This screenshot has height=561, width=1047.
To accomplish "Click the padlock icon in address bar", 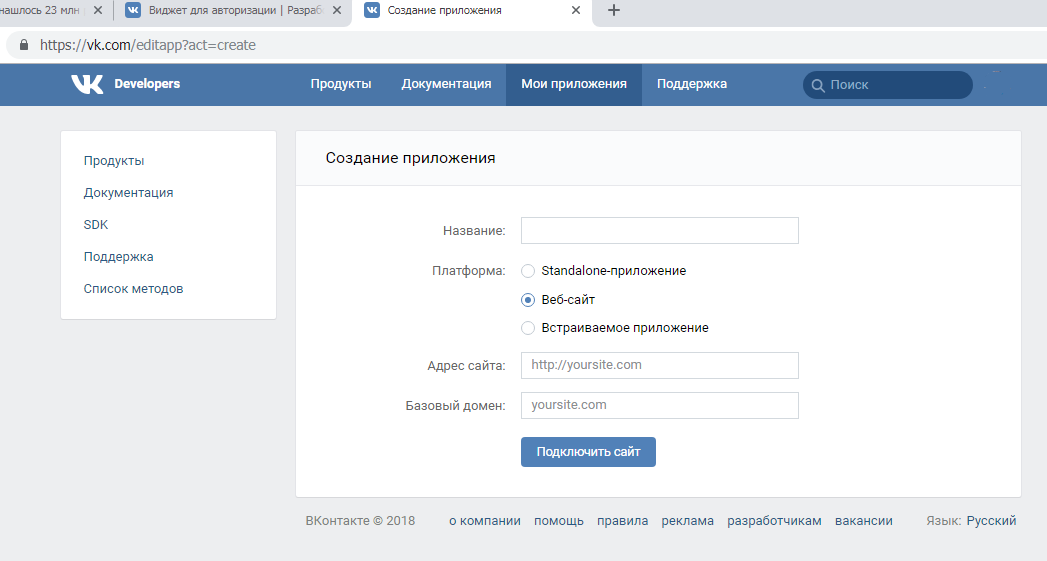I will (24, 45).
